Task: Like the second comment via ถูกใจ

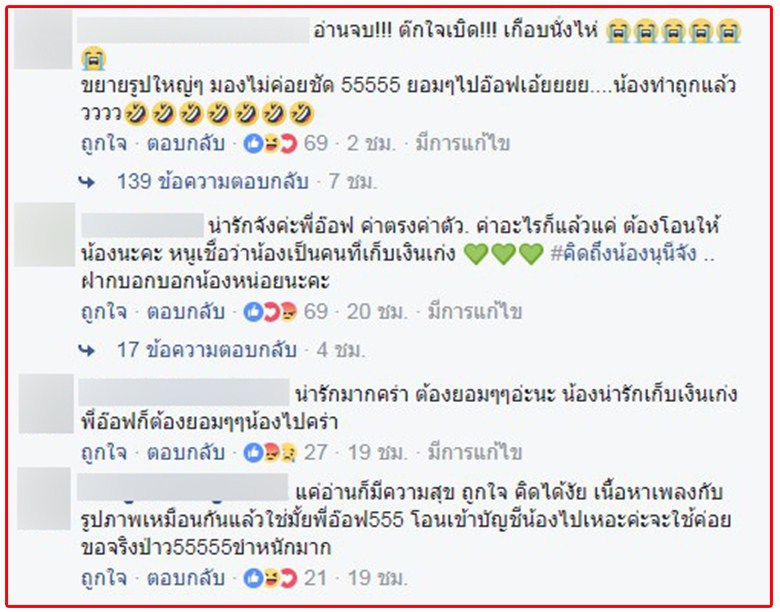Action: [x=104, y=312]
